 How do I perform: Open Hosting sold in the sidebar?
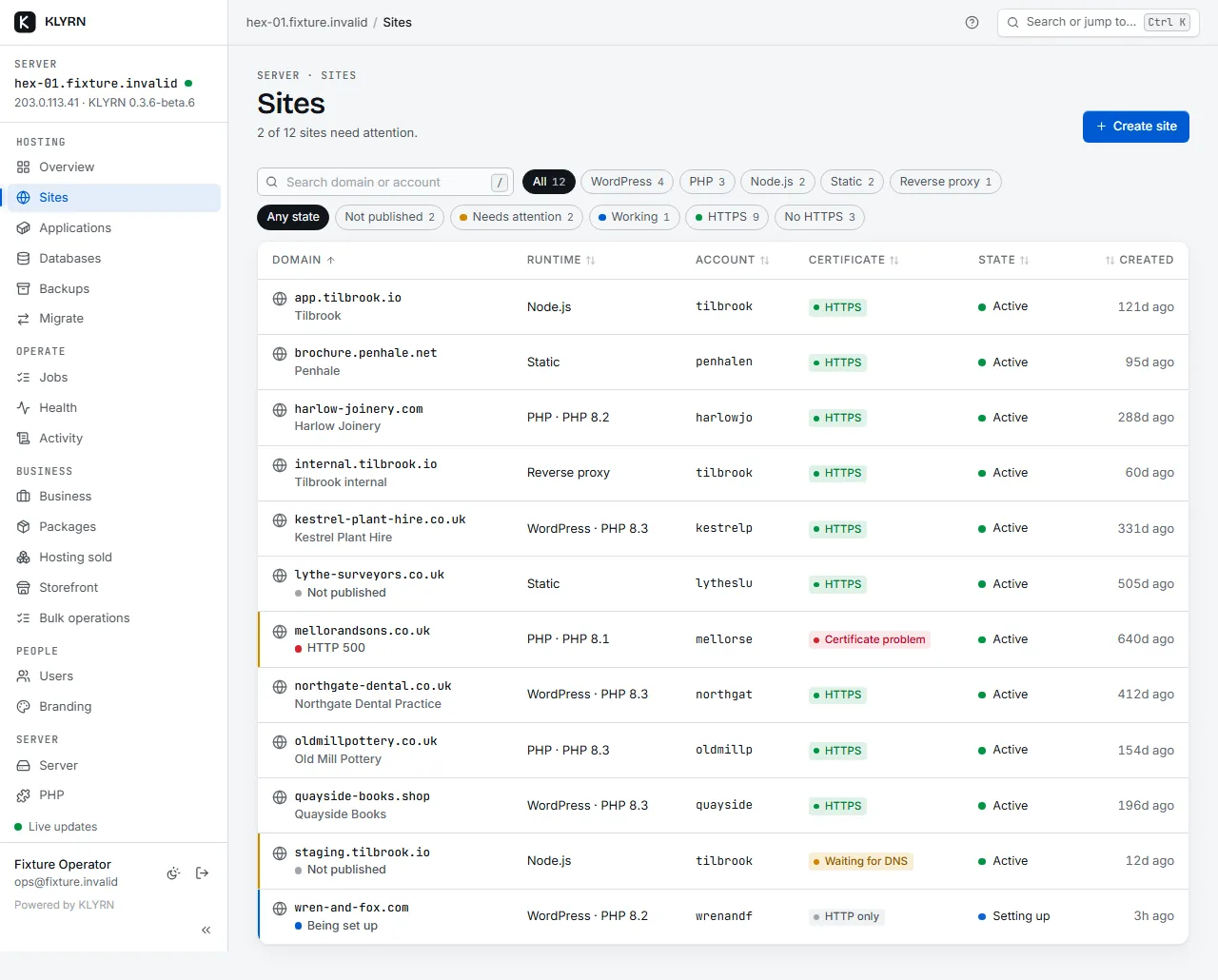pyautogui.click(x=114, y=558)
